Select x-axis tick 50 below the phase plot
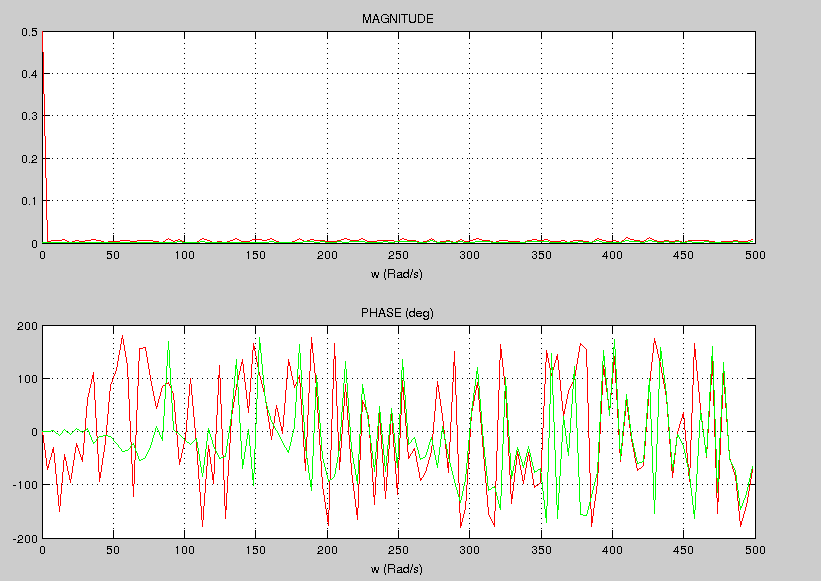 point(113,550)
